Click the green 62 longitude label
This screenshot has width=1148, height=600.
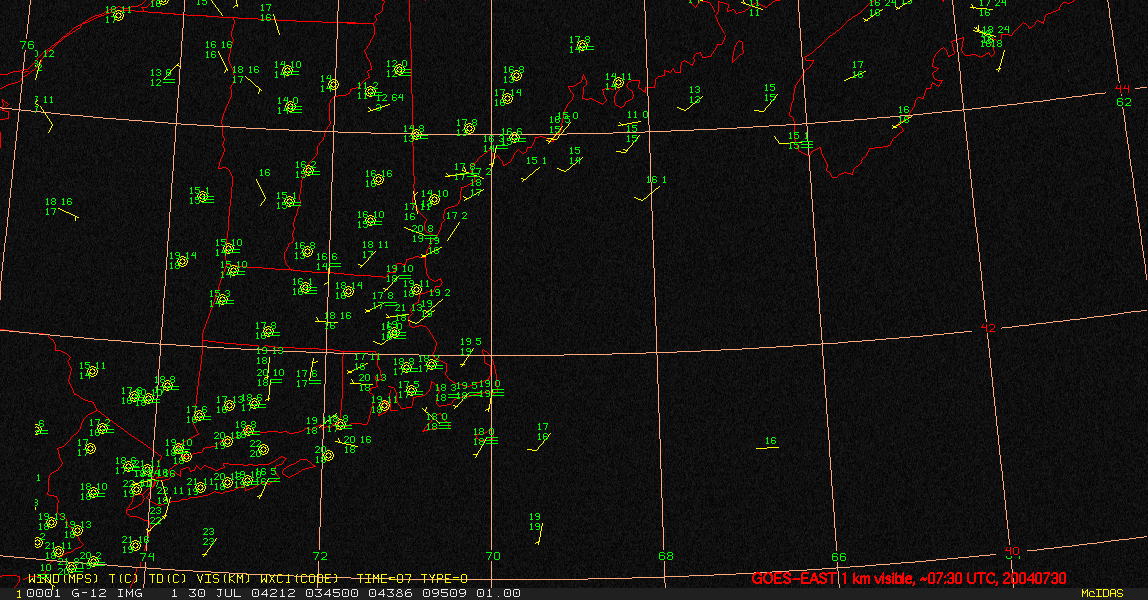[x=1124, y=102]
